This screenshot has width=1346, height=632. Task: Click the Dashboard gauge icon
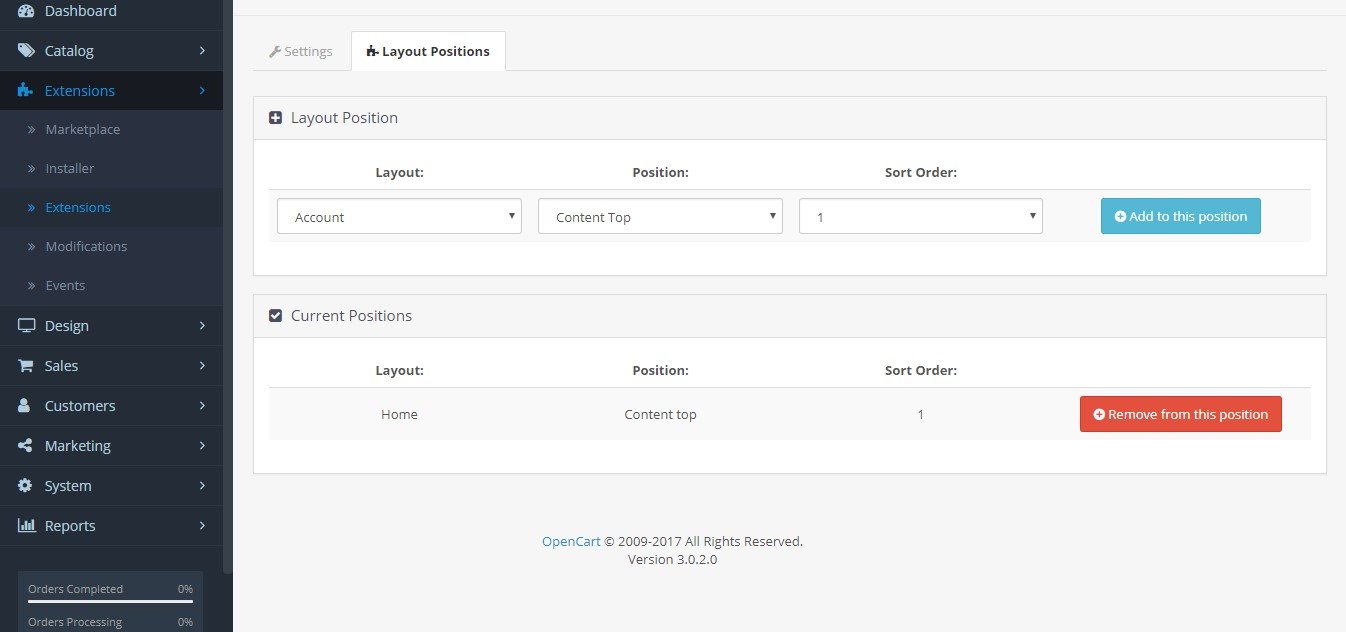[26, 11]
